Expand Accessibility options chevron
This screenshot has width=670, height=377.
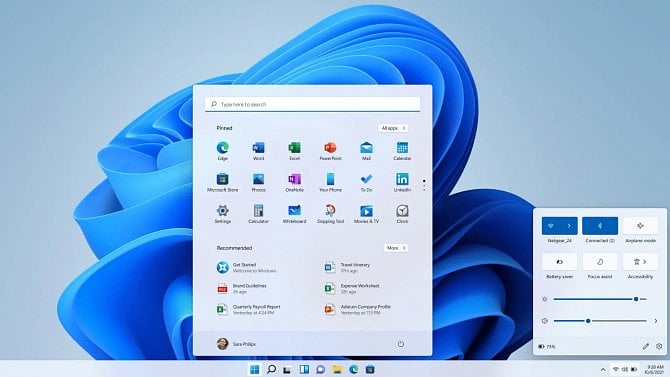point(646,262)
